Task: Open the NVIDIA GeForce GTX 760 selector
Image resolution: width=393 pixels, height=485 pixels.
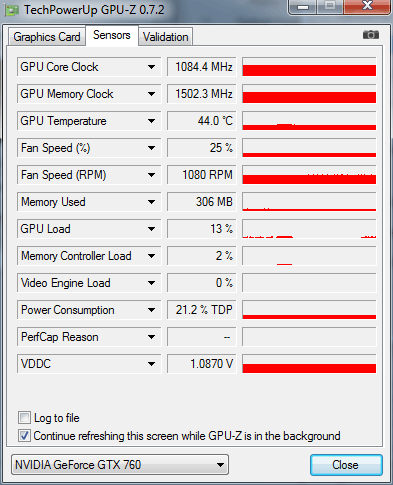Action: coord(120,465)
